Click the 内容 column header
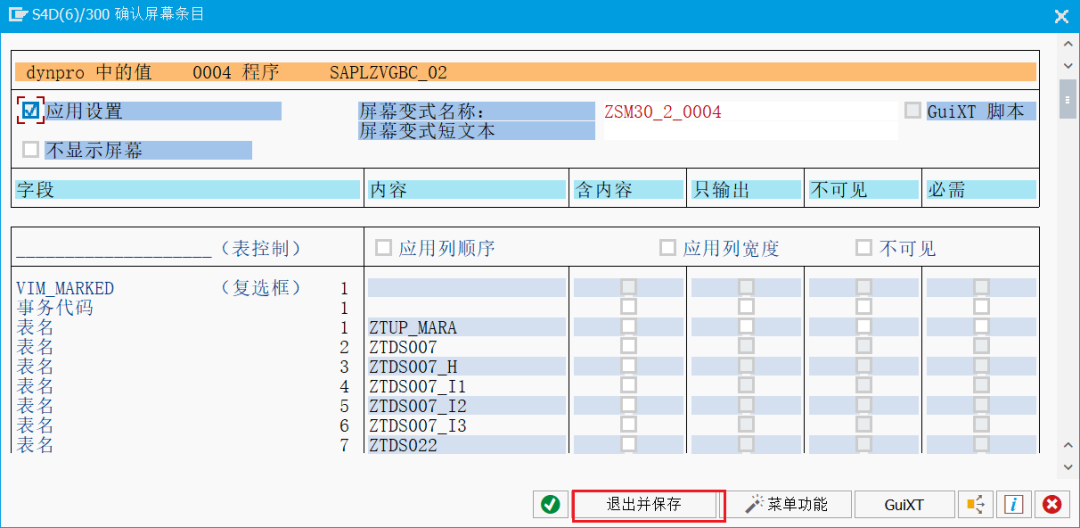 [467, 190]
